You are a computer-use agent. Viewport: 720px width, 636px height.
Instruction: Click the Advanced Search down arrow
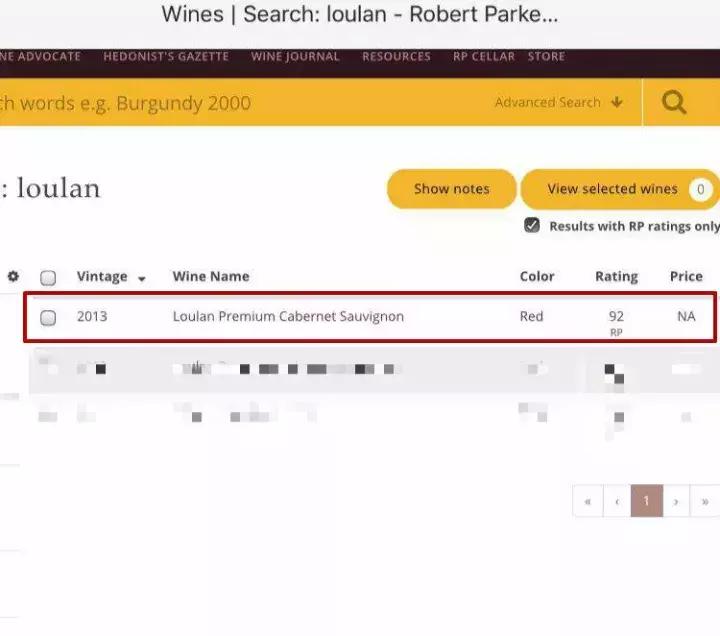617,102
